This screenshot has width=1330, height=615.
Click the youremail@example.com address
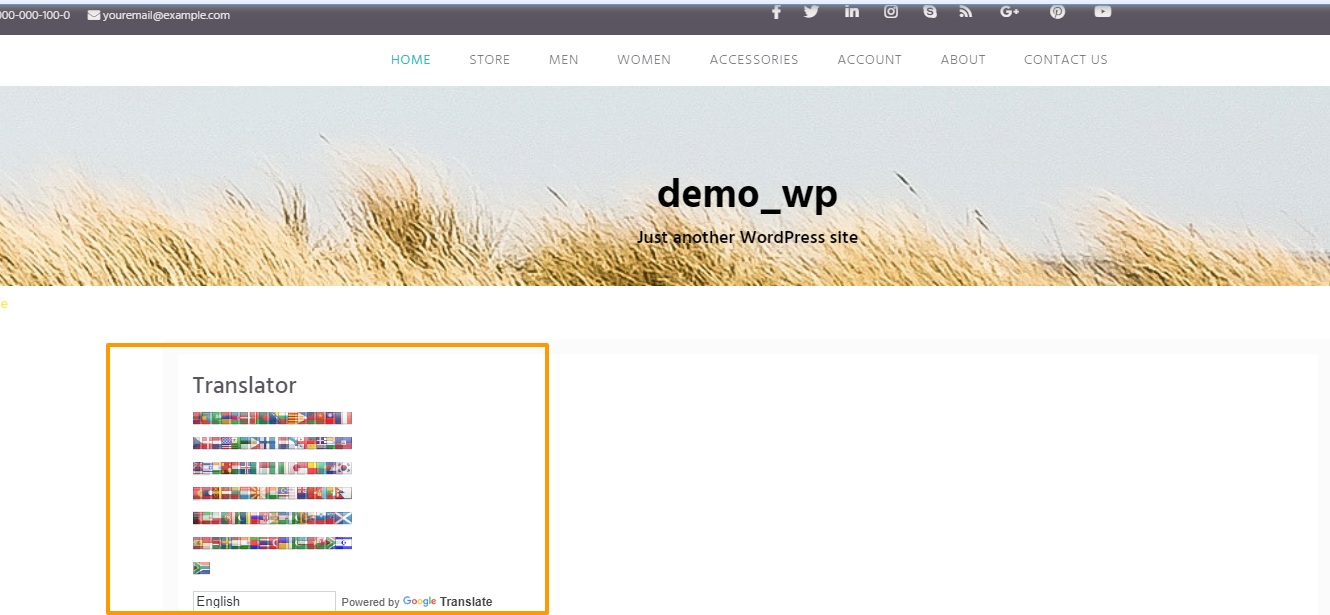click(167, 15)
